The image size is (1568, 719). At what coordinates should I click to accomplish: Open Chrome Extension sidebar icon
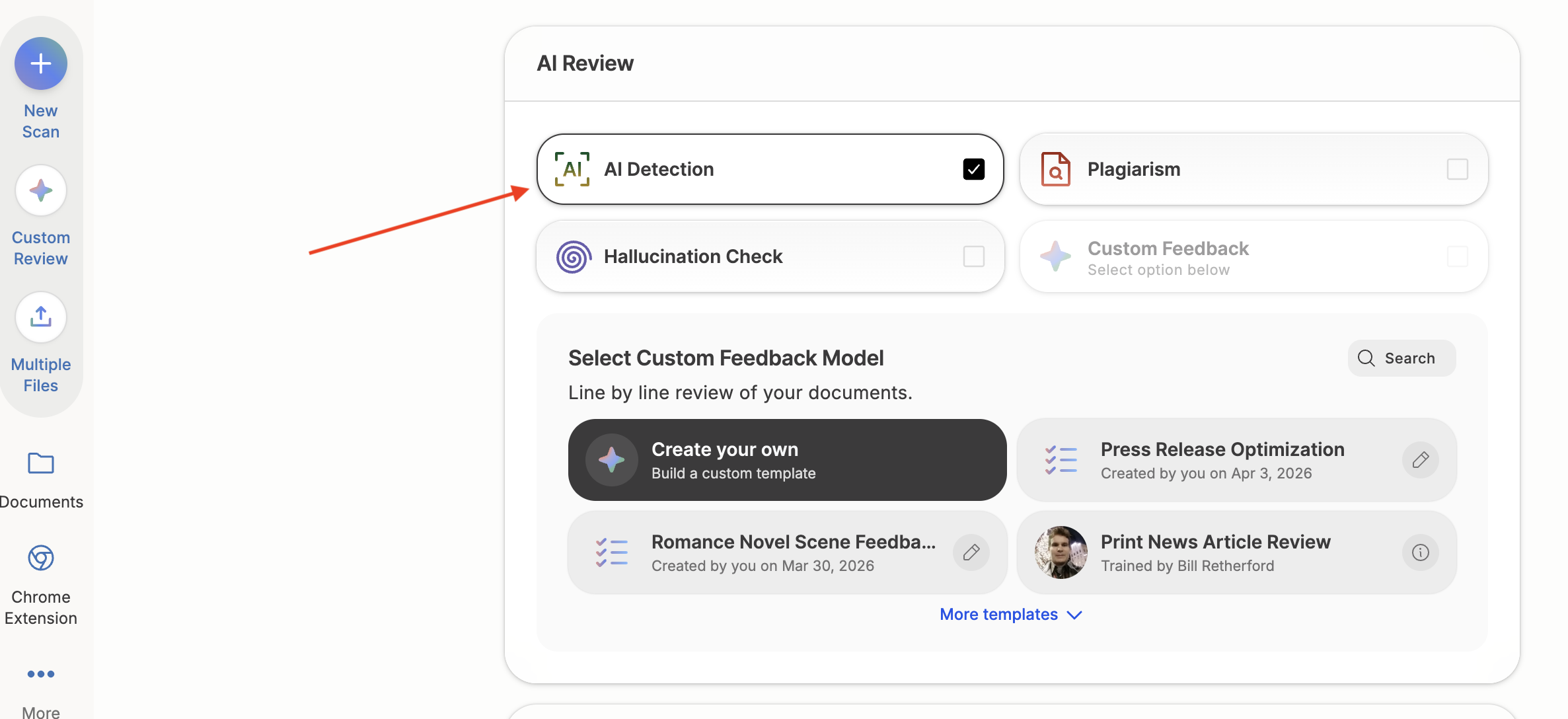pyautogui.click(x=41, y=558)
